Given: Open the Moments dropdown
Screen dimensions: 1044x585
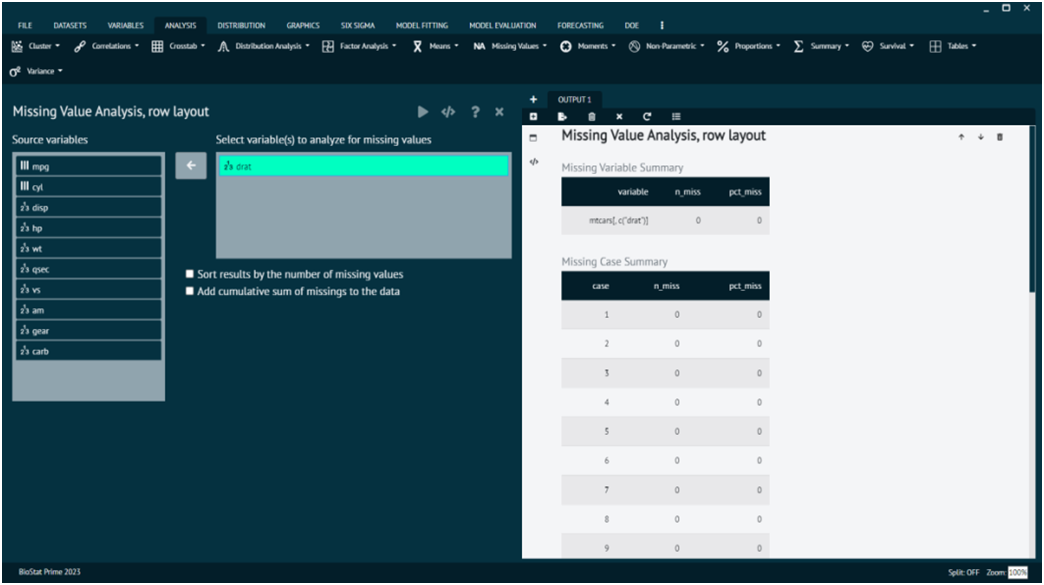Looking at the screenshot, I should point(588,46).
